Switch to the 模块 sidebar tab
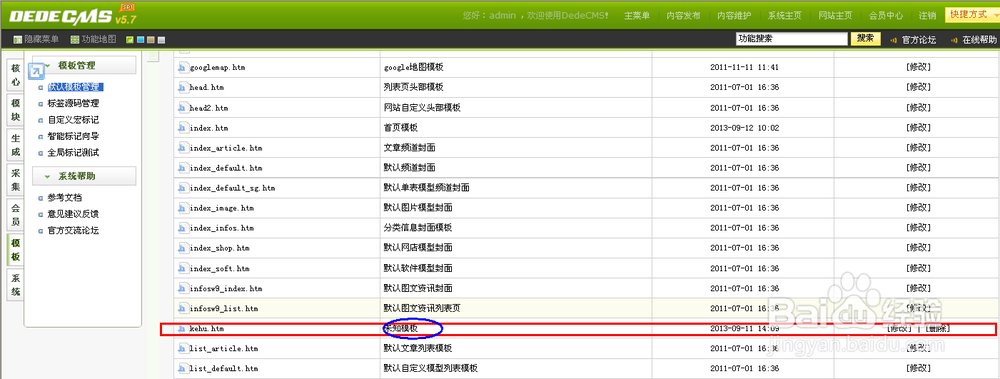This screenshot has height=379, width=1000. click(15, 110)
